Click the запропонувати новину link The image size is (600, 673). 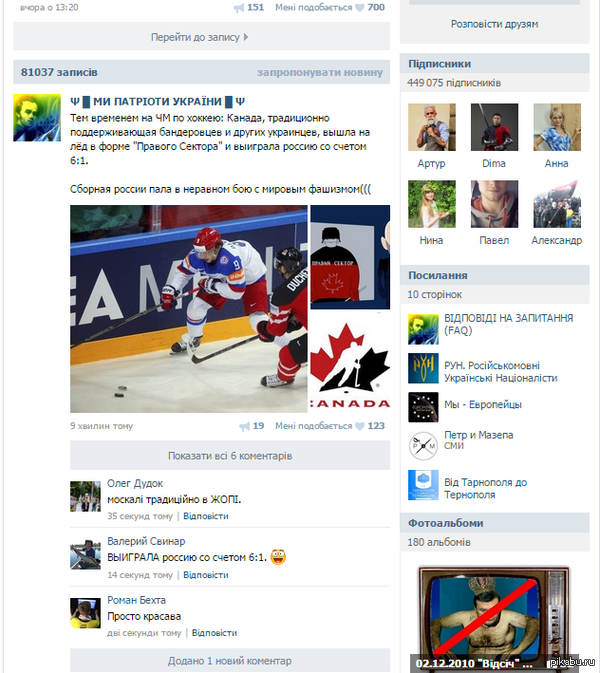coord(320,73)
